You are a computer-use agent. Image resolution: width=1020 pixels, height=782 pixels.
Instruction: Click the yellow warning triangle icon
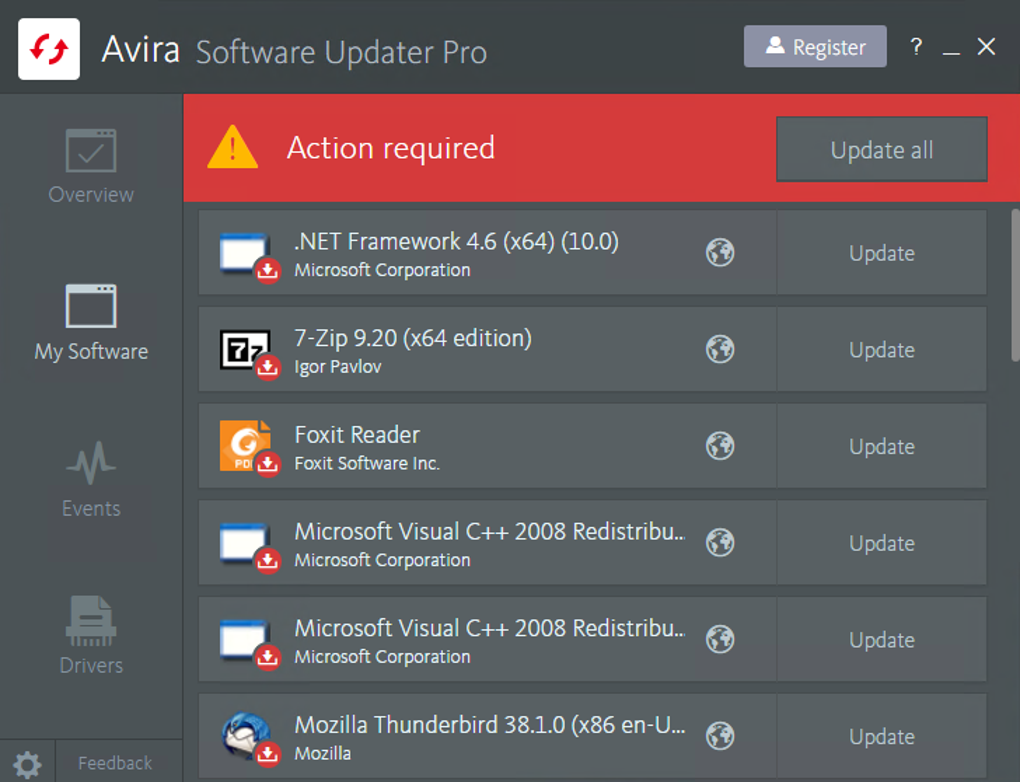coord(232,148)
